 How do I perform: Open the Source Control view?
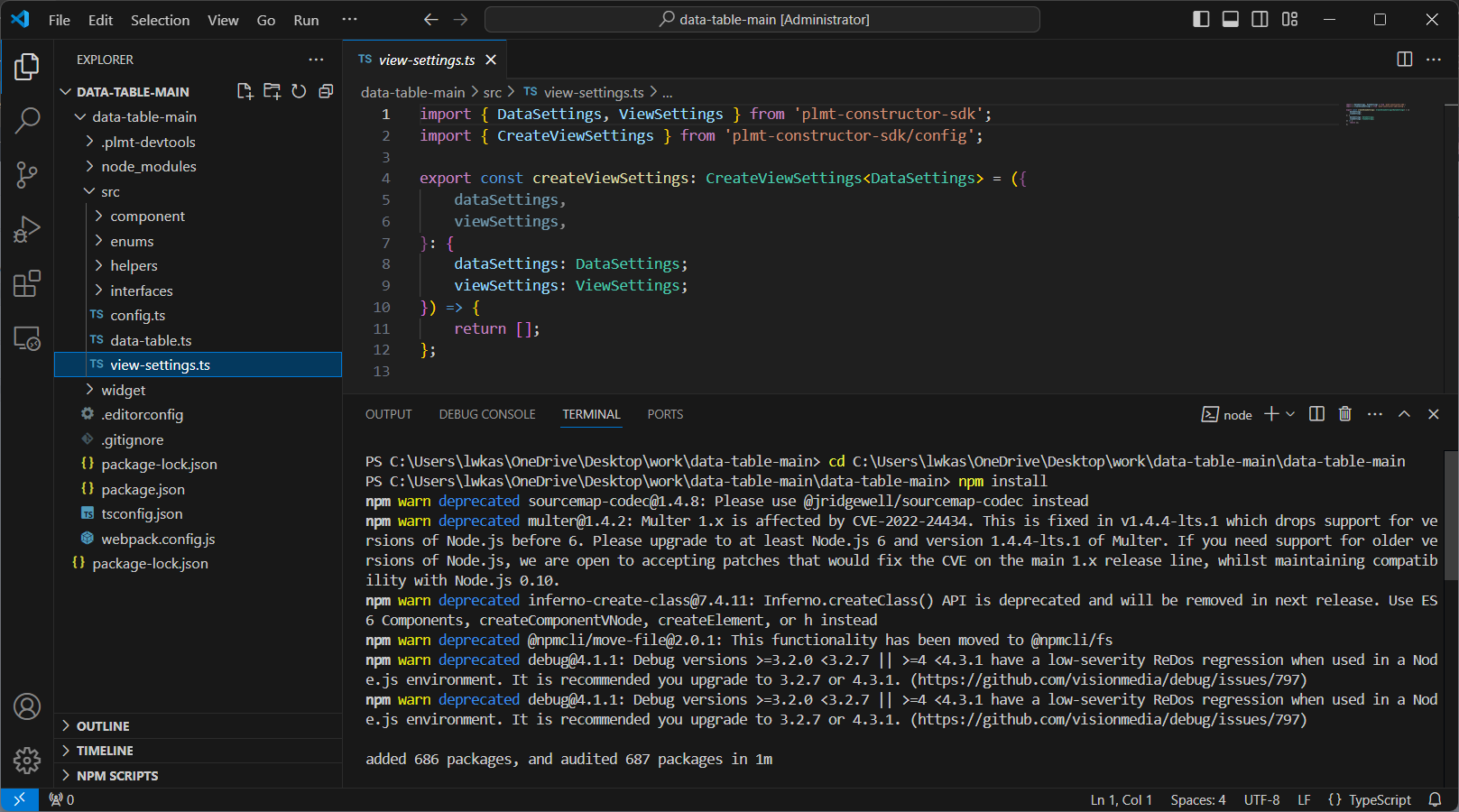click(27, 175)
